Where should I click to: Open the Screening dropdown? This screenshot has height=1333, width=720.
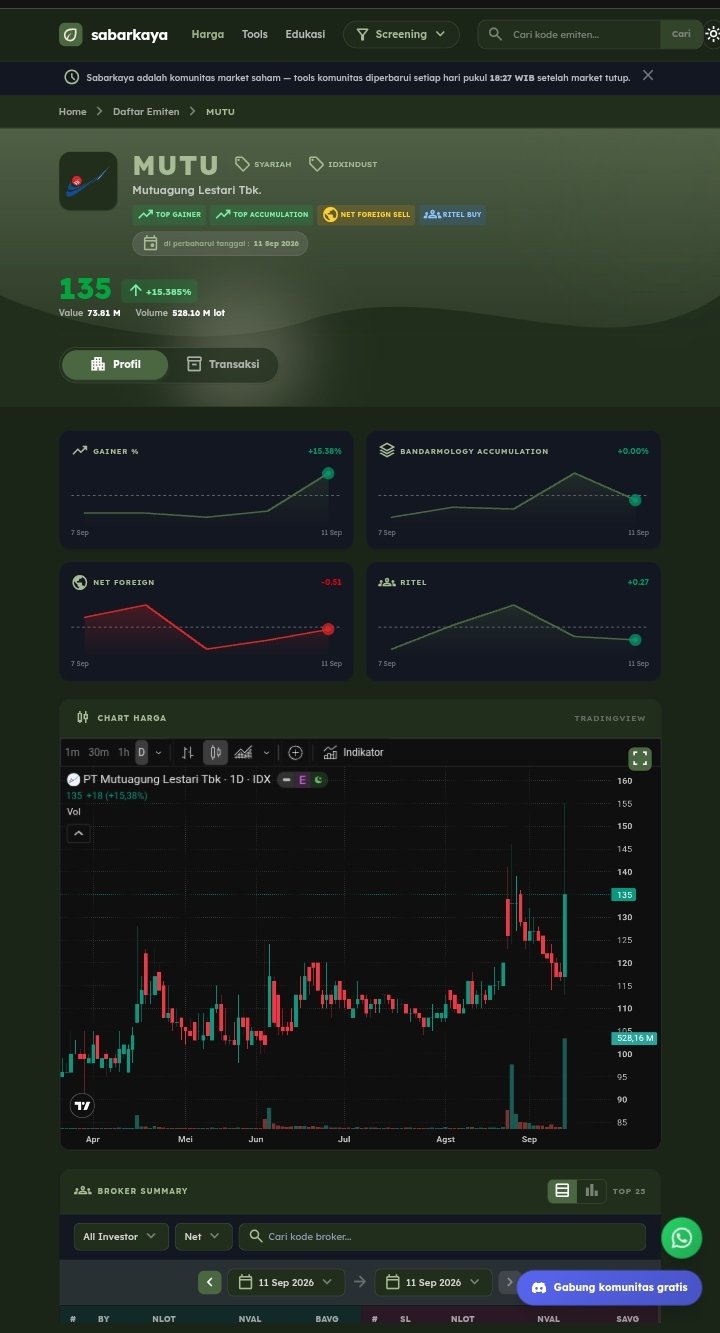[x=401, y=34]
